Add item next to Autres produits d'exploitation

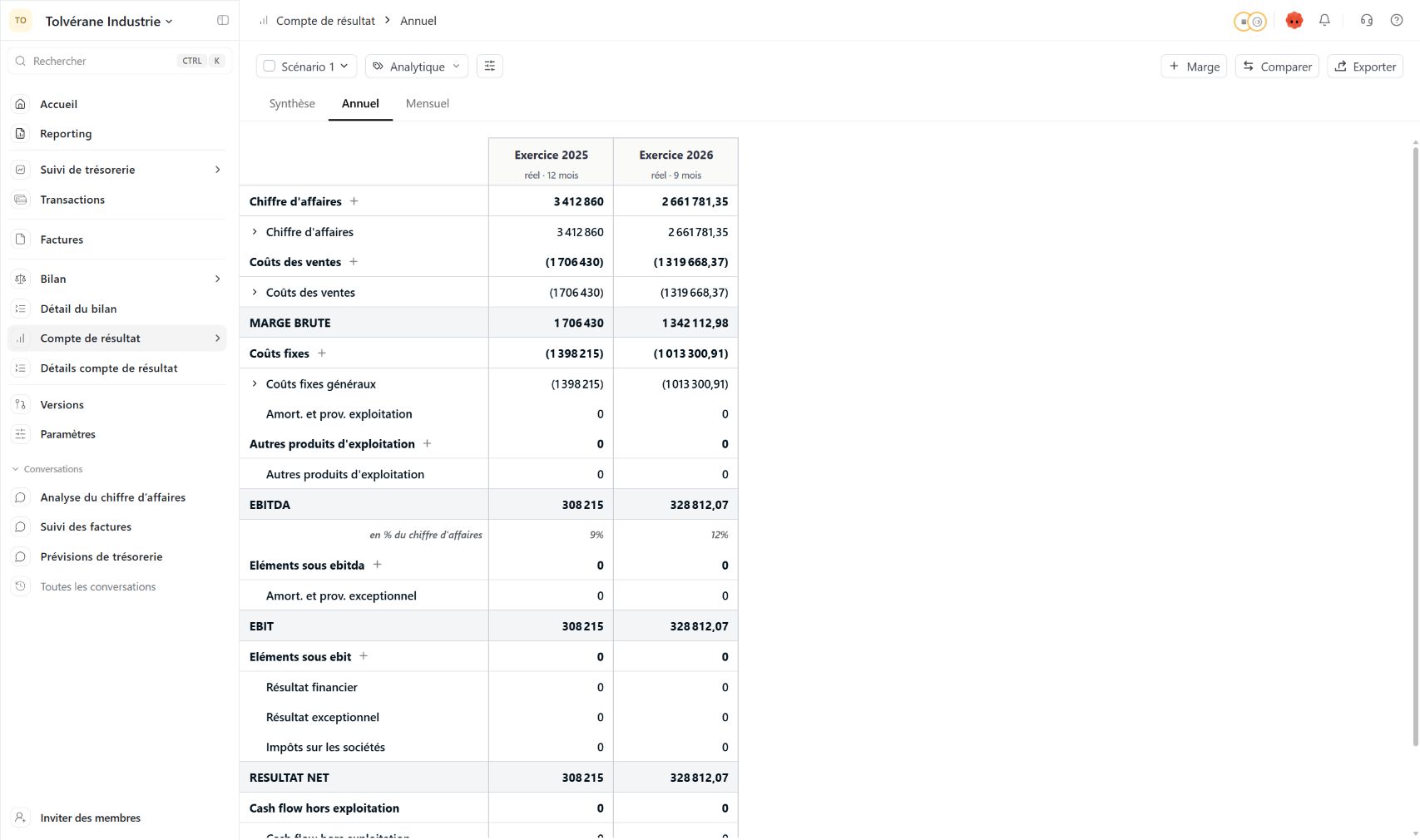click(428, 444)
